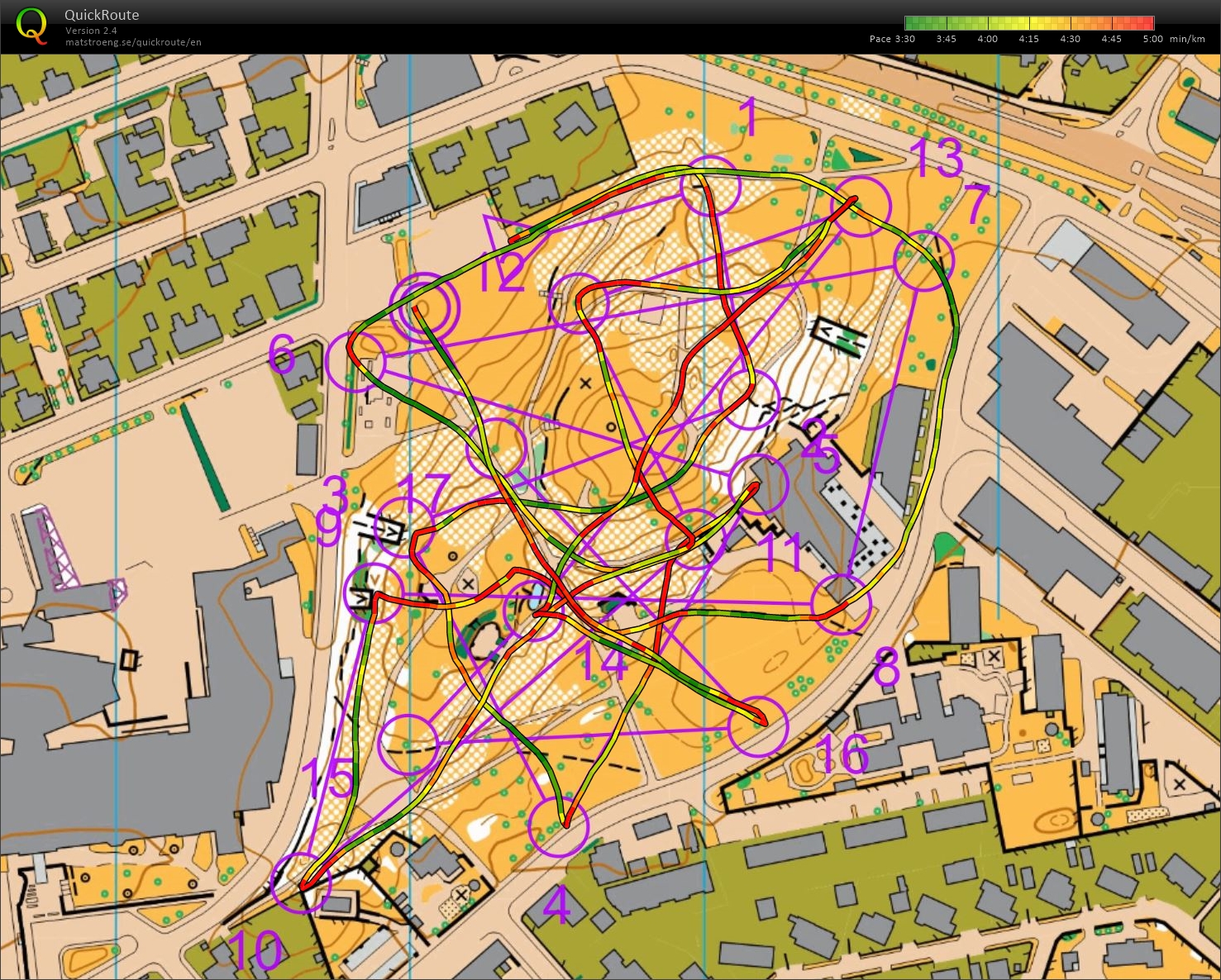The image size is (1221, 980).
Task: Click the 4:30 pace legend label
Action: [x=1071, y=39]
